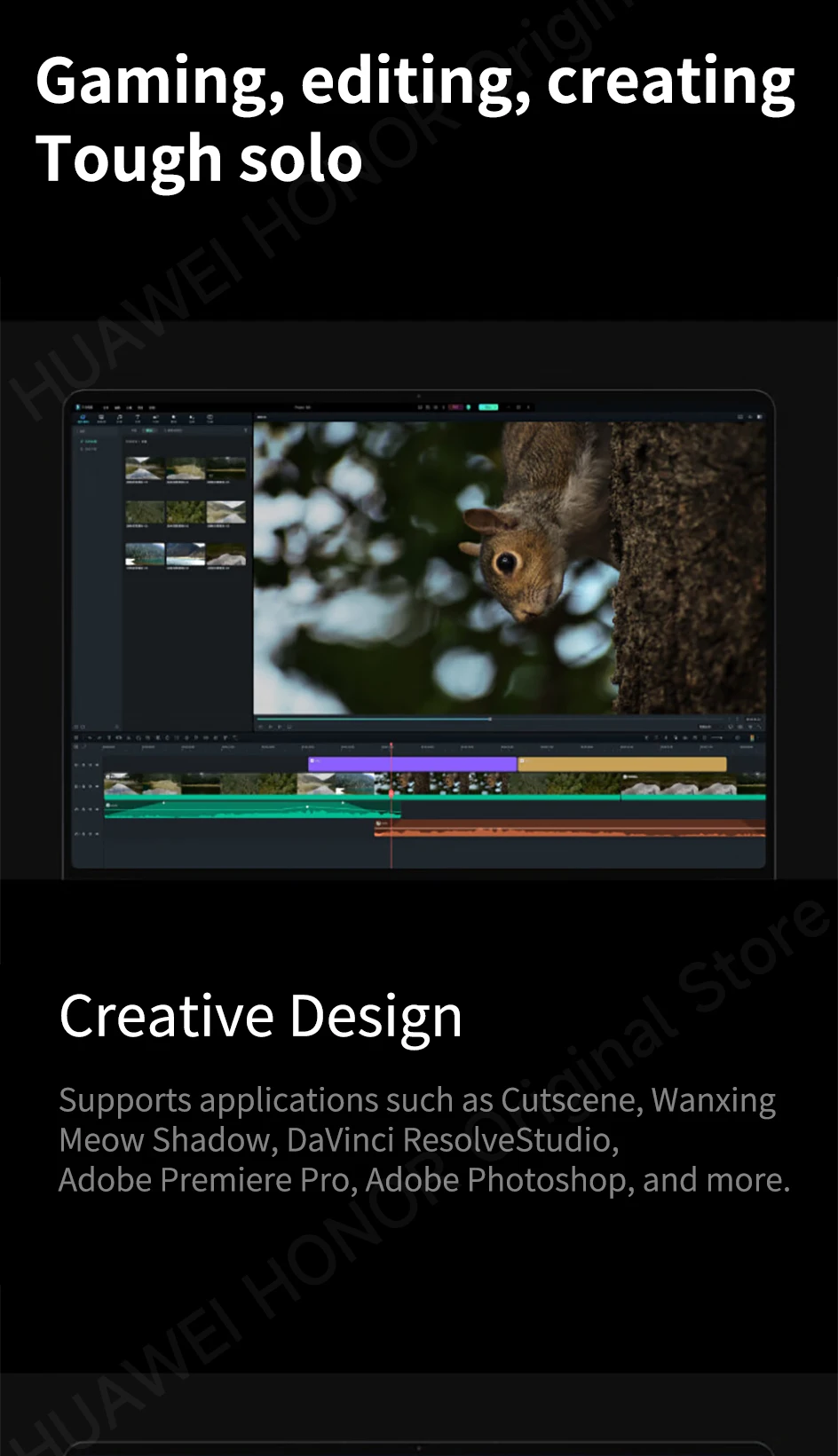
Task: Select the turquoise lake thumbnail in bottom row
Action: coord(145,555)
